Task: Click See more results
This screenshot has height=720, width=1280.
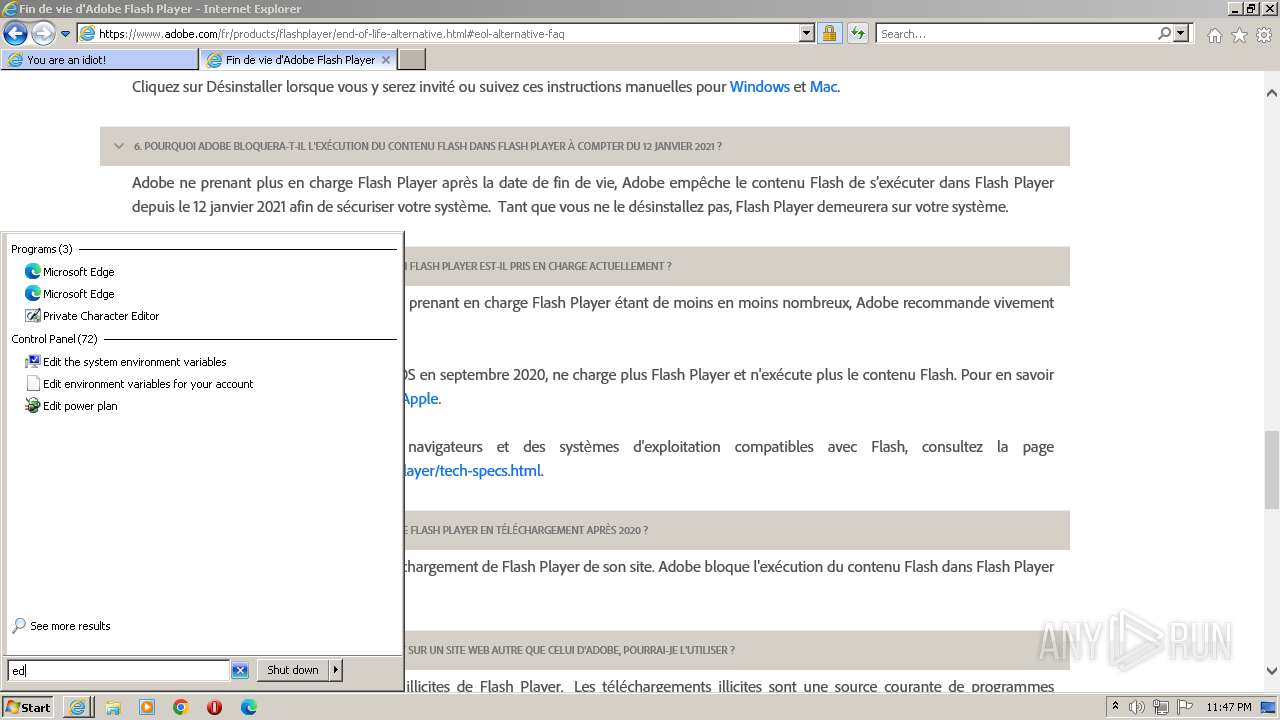Action: [70, 626]
